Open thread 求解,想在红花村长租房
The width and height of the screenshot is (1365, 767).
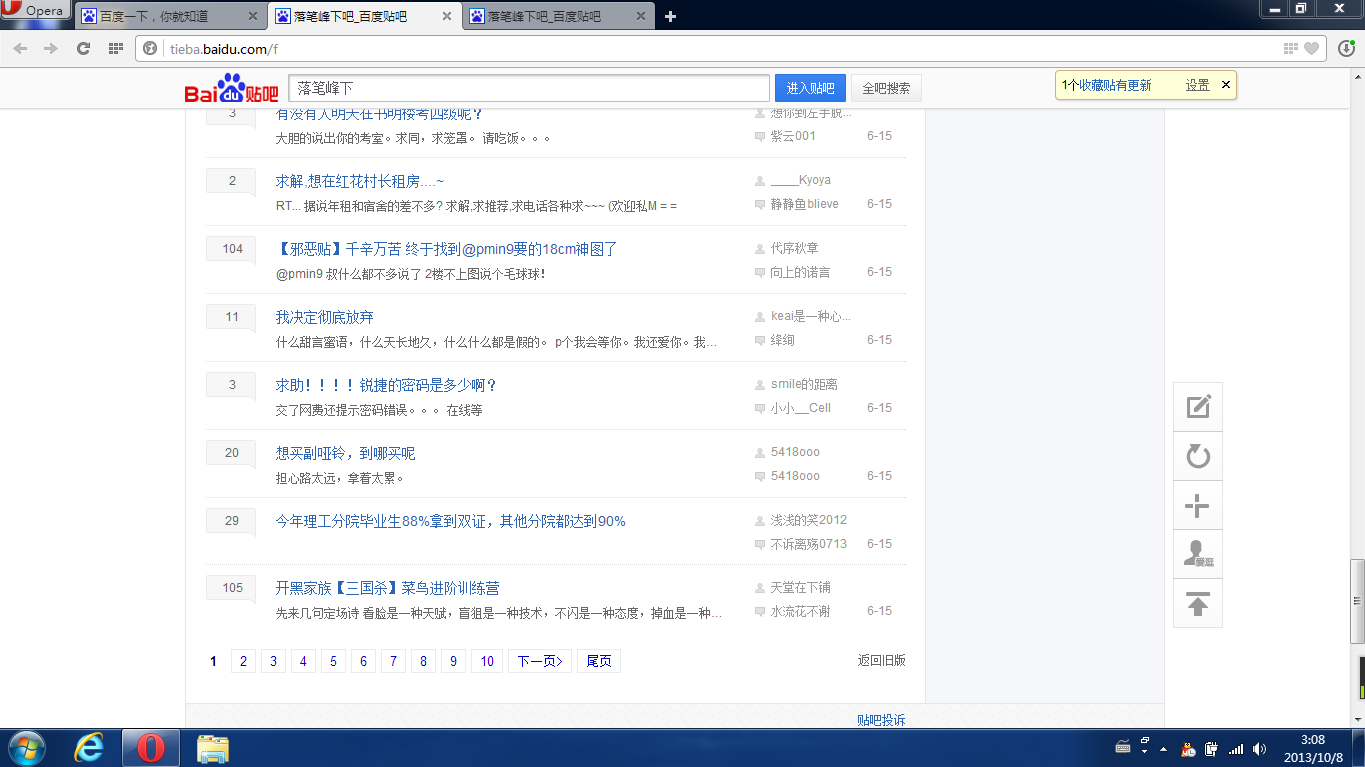click(x=360, y=181)
